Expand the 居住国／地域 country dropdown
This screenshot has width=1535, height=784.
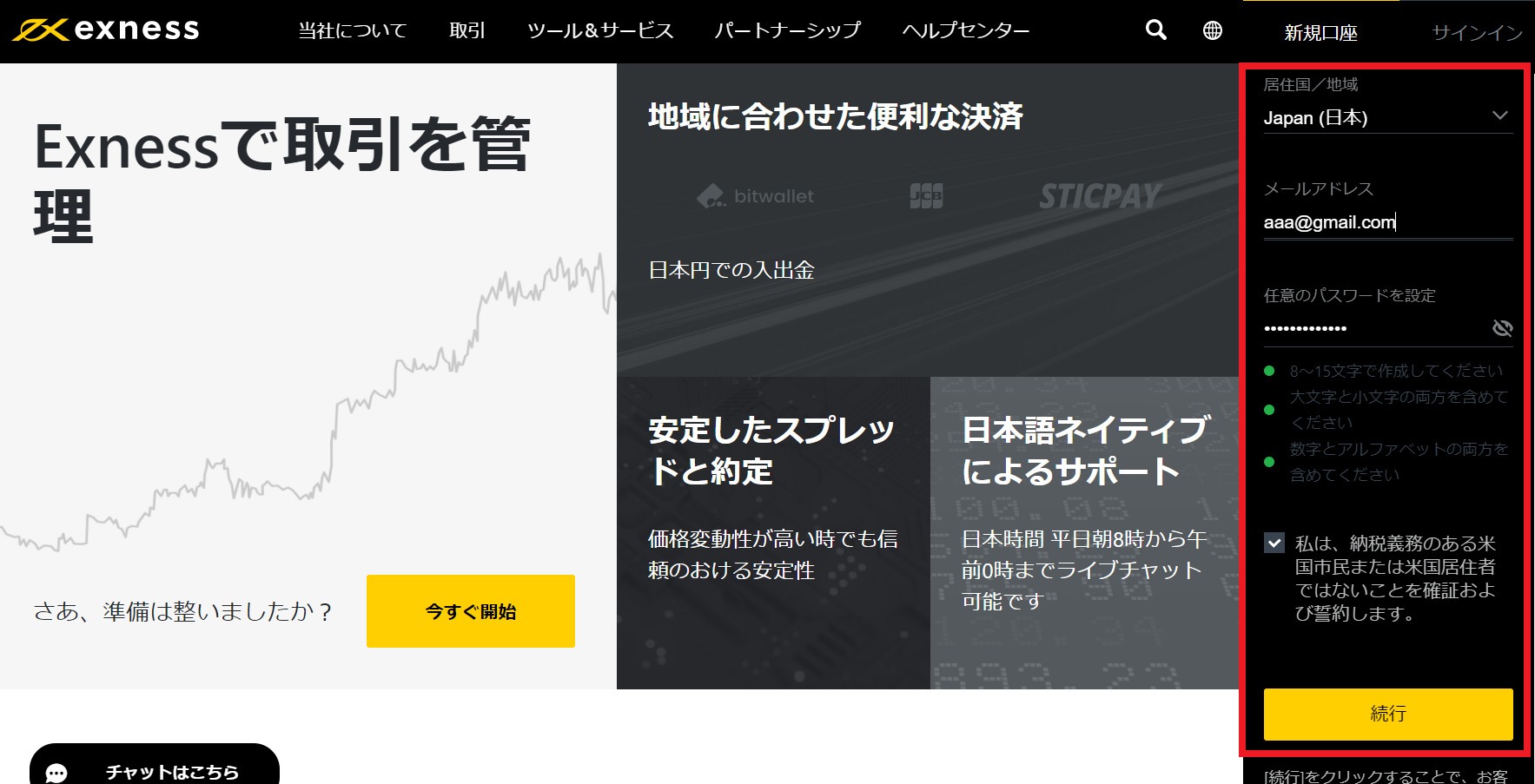1387,117
